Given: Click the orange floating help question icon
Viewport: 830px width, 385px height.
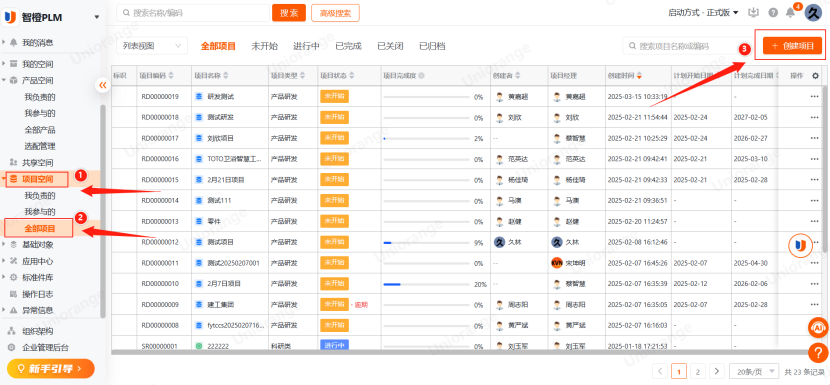Looking at the screenshot, I should (x=818, y=353).
